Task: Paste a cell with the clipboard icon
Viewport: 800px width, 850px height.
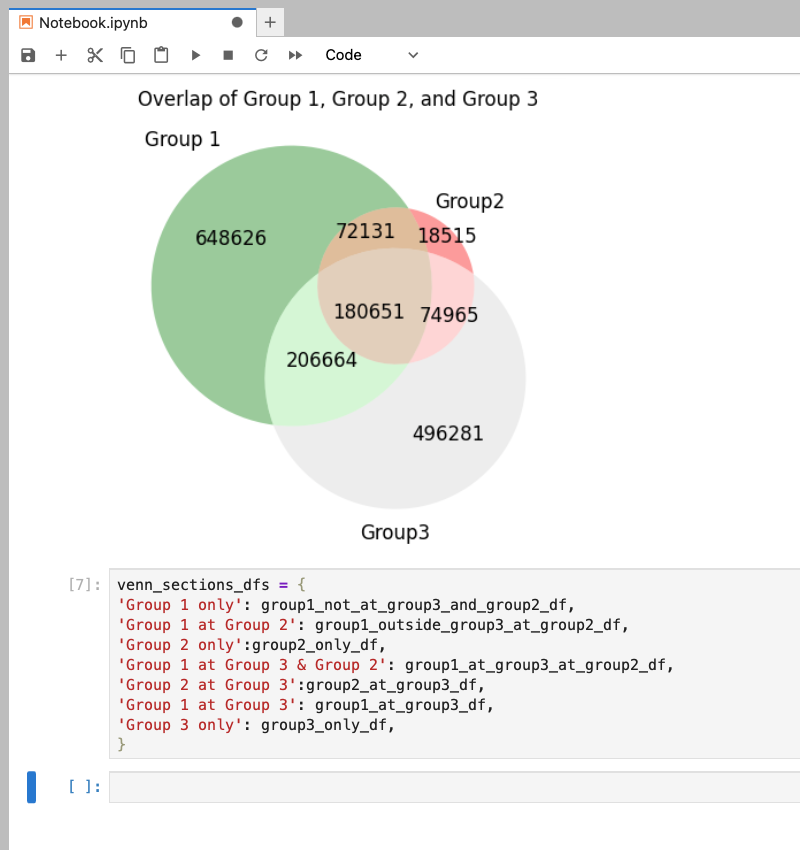Action: tap(162, 55)
